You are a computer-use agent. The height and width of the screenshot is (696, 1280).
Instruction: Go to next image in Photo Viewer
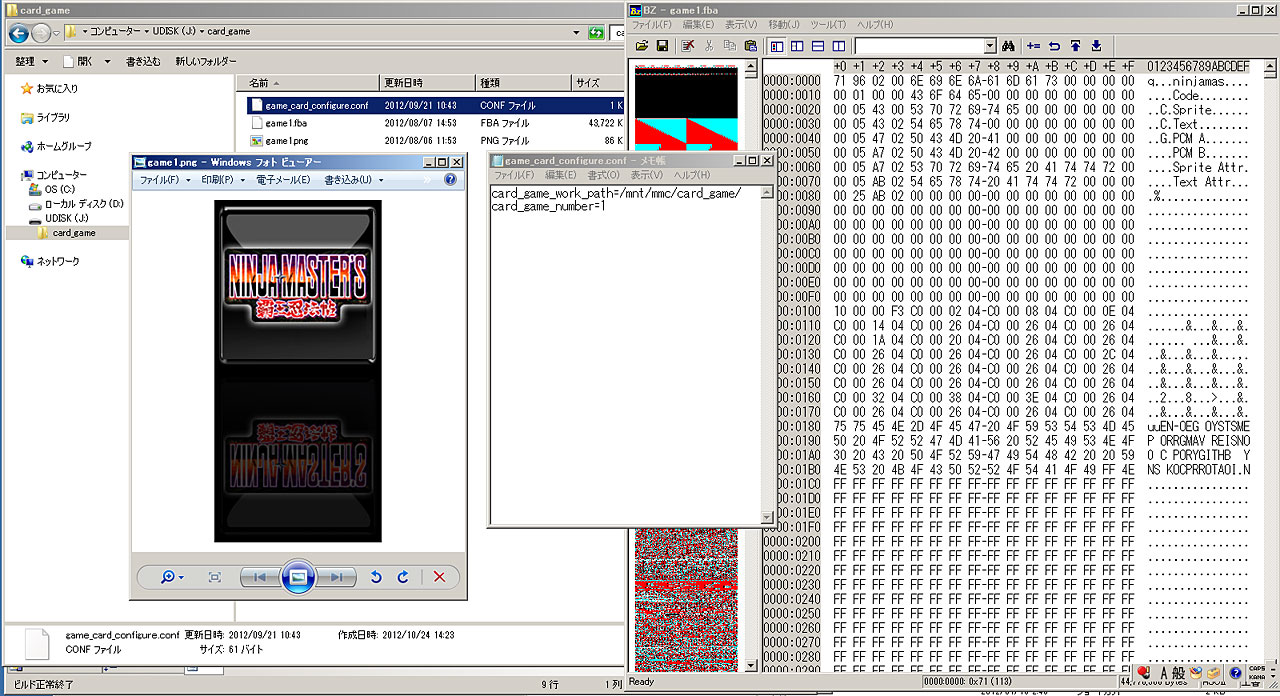tap(338, 577)
